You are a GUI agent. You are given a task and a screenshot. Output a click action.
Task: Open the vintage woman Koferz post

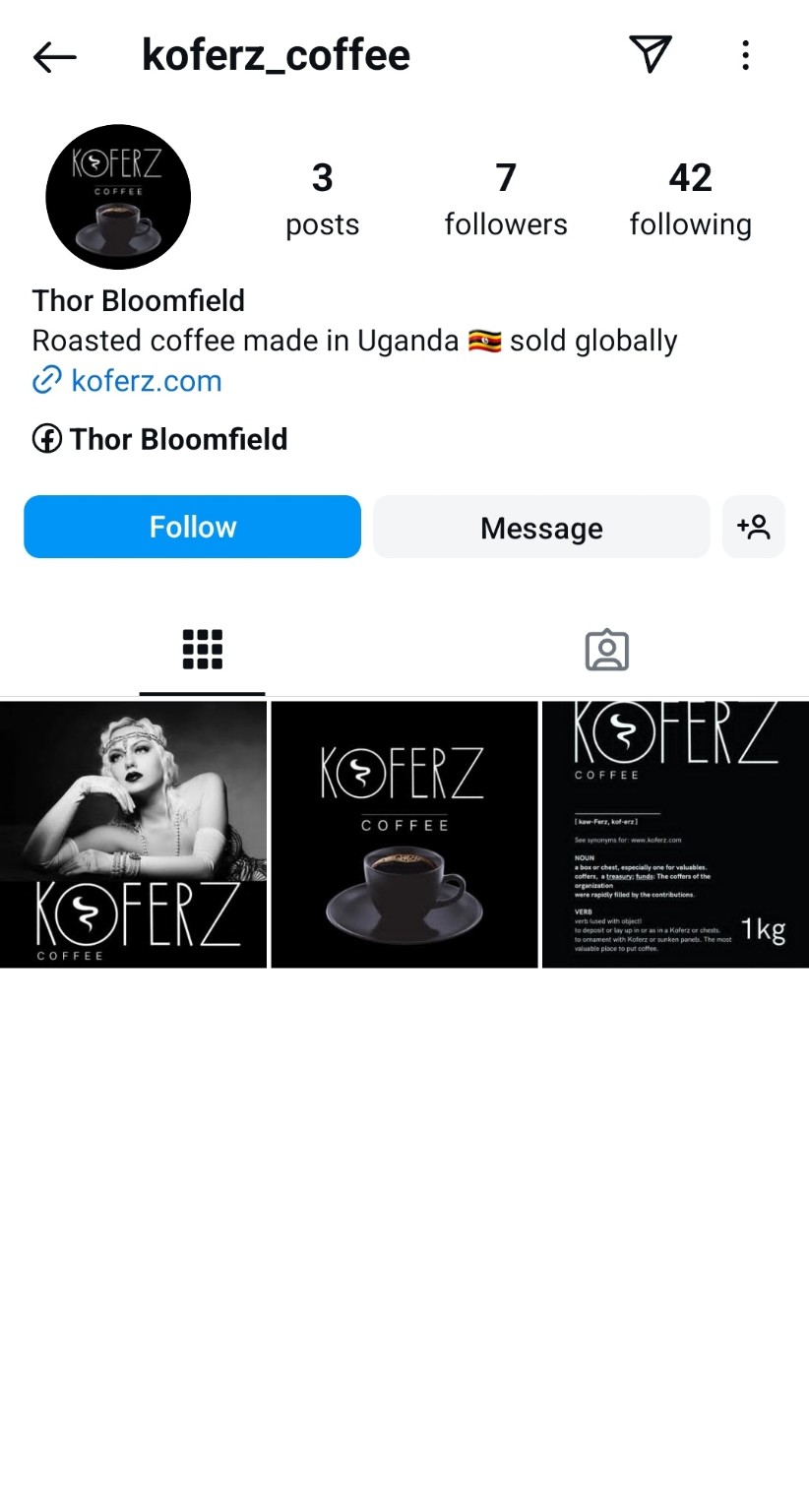click(x=134, y=835)
